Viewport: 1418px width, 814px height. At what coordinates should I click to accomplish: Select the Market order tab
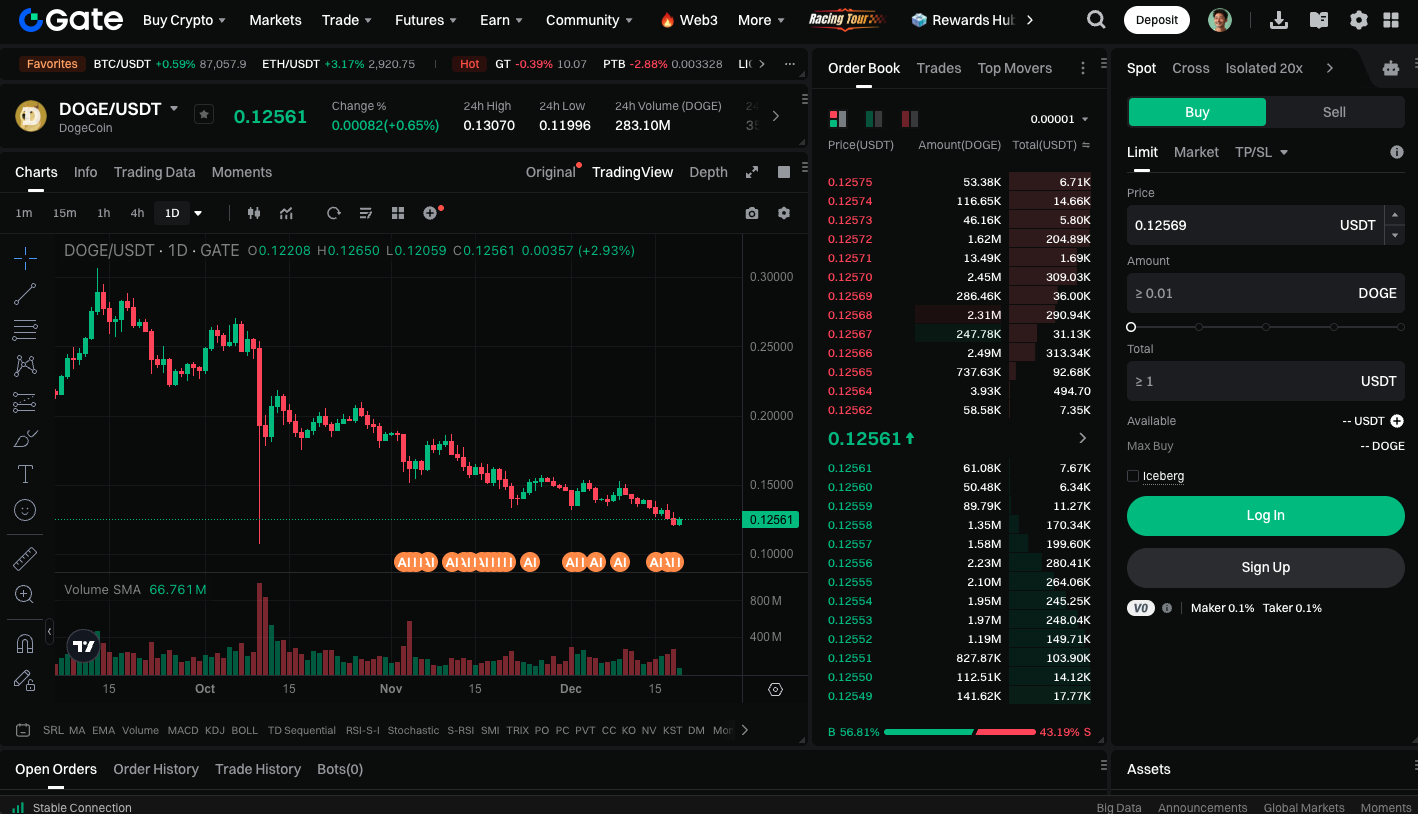click(x=1196, y=152)
